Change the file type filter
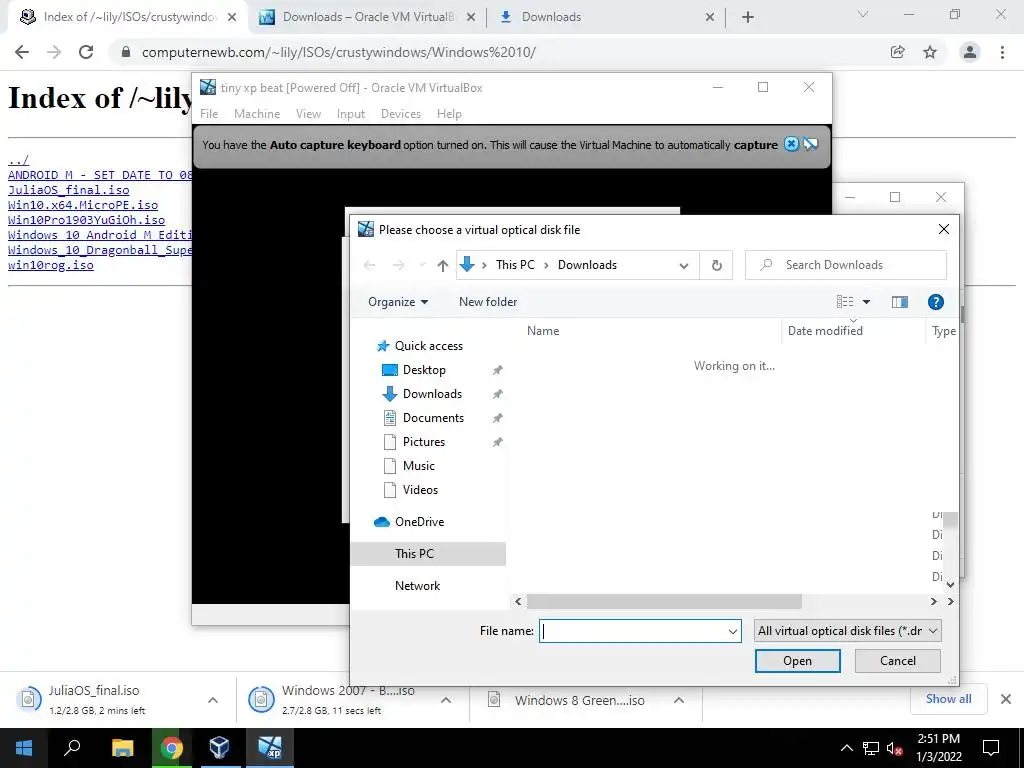 (848, 631)
